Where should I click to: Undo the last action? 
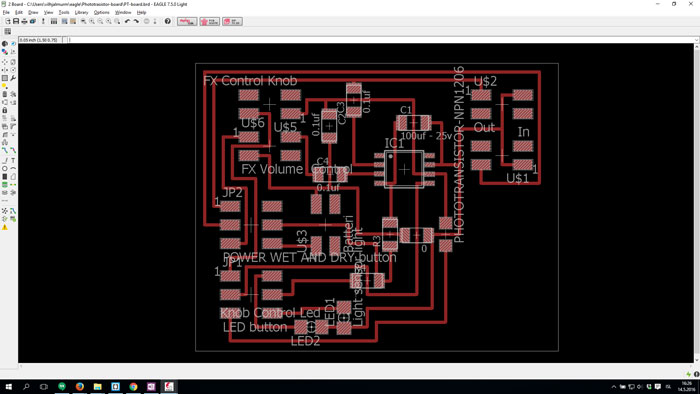pyautogui.click(x=127, y=21)
